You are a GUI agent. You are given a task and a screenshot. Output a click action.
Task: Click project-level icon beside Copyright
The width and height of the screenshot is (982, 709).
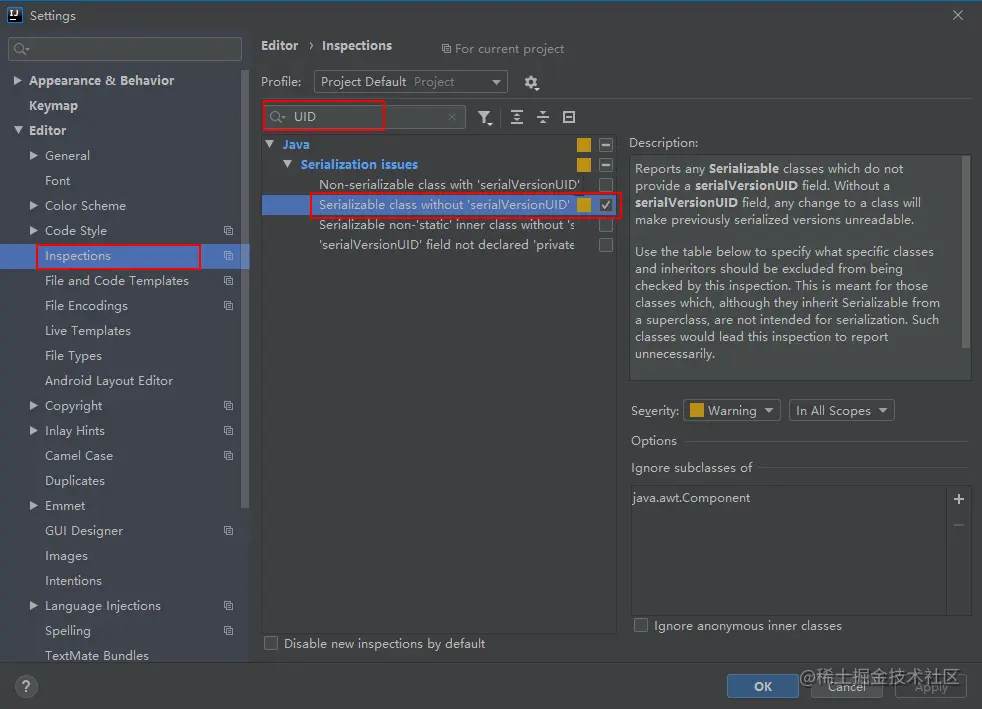229,406
